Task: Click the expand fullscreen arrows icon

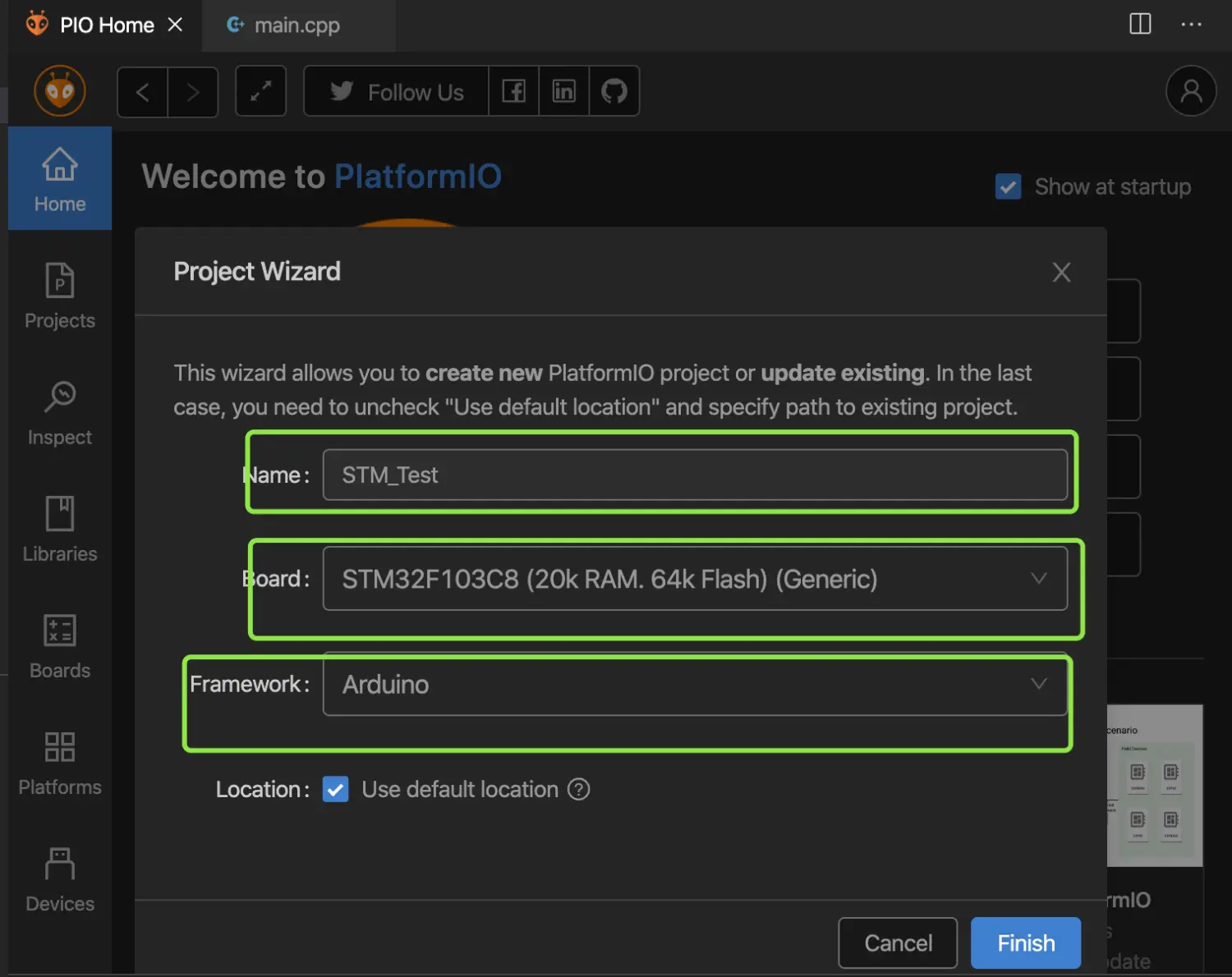Action: coord(260,91)
